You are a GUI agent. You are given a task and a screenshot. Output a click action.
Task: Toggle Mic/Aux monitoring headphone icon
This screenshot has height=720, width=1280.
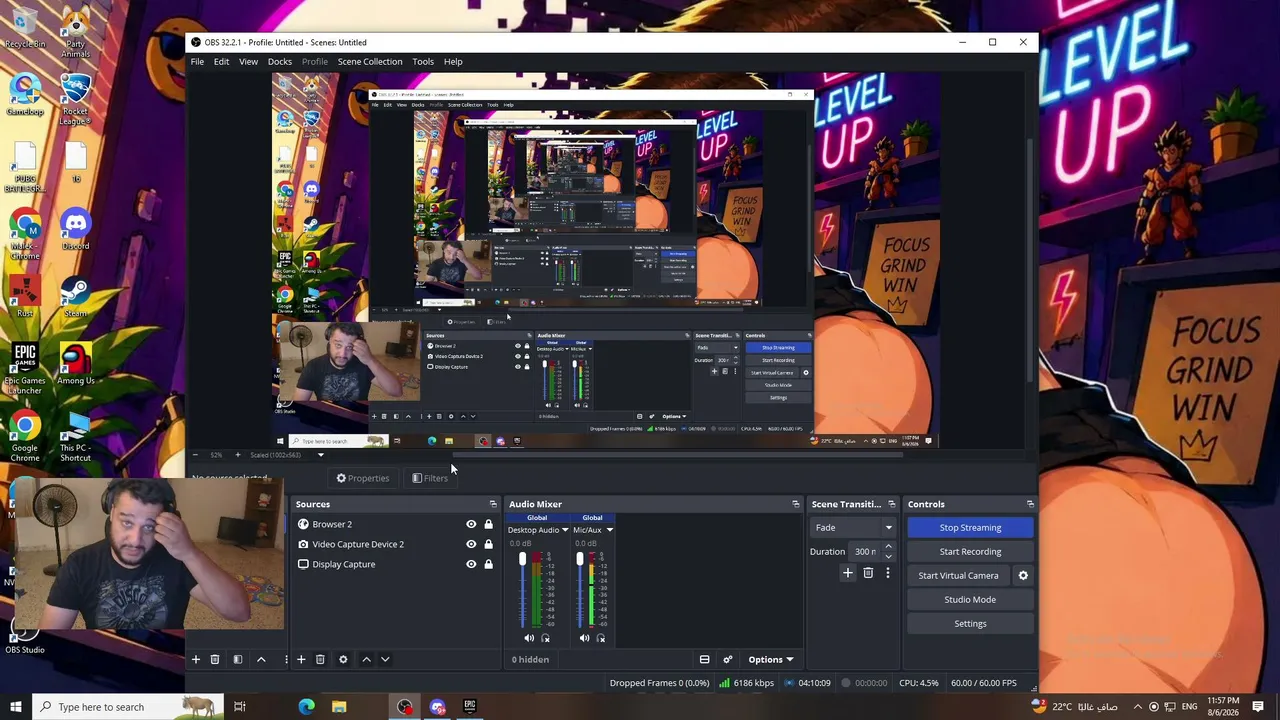[601, 638]
